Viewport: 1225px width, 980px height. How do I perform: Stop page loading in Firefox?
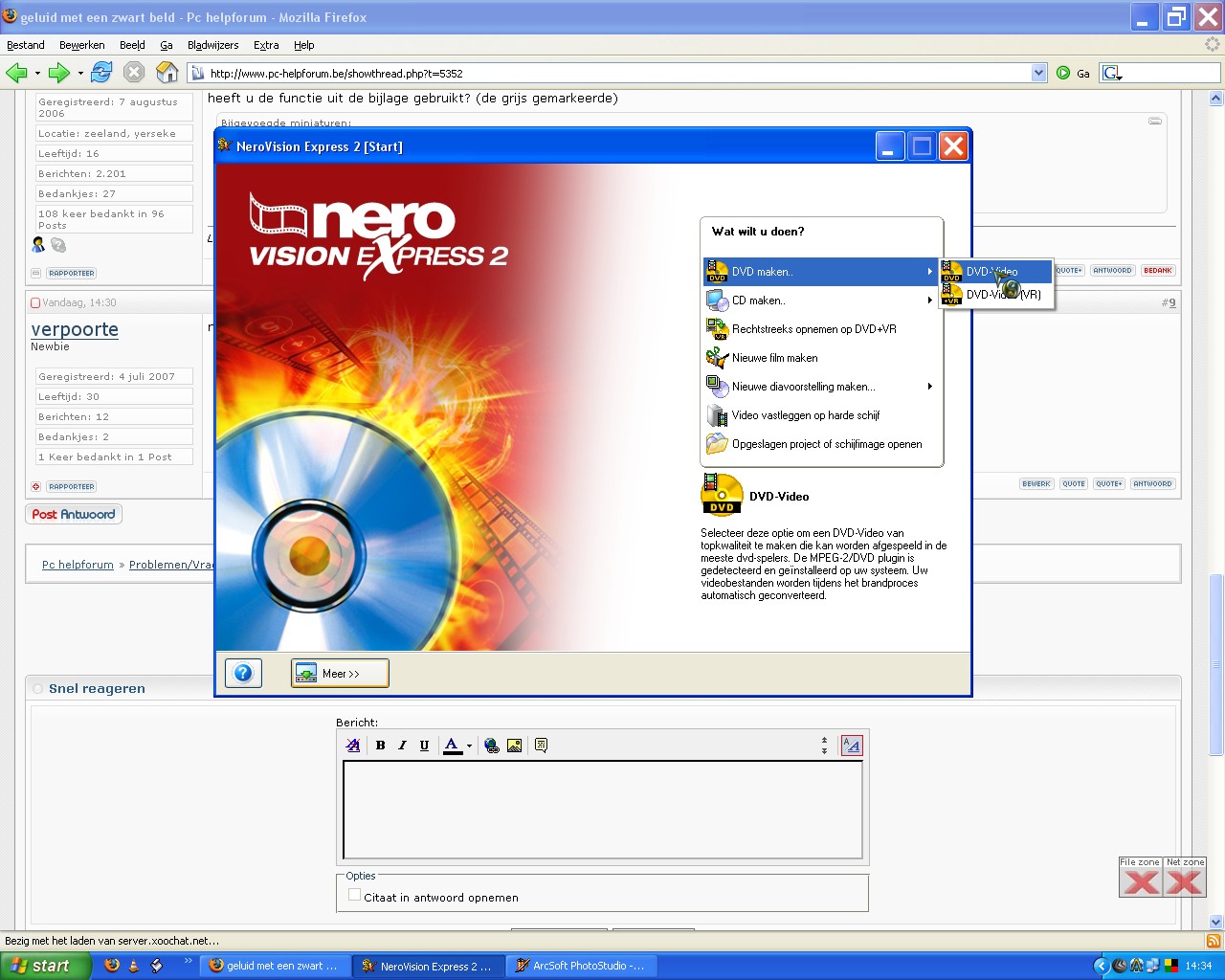(x=134, y=73)
